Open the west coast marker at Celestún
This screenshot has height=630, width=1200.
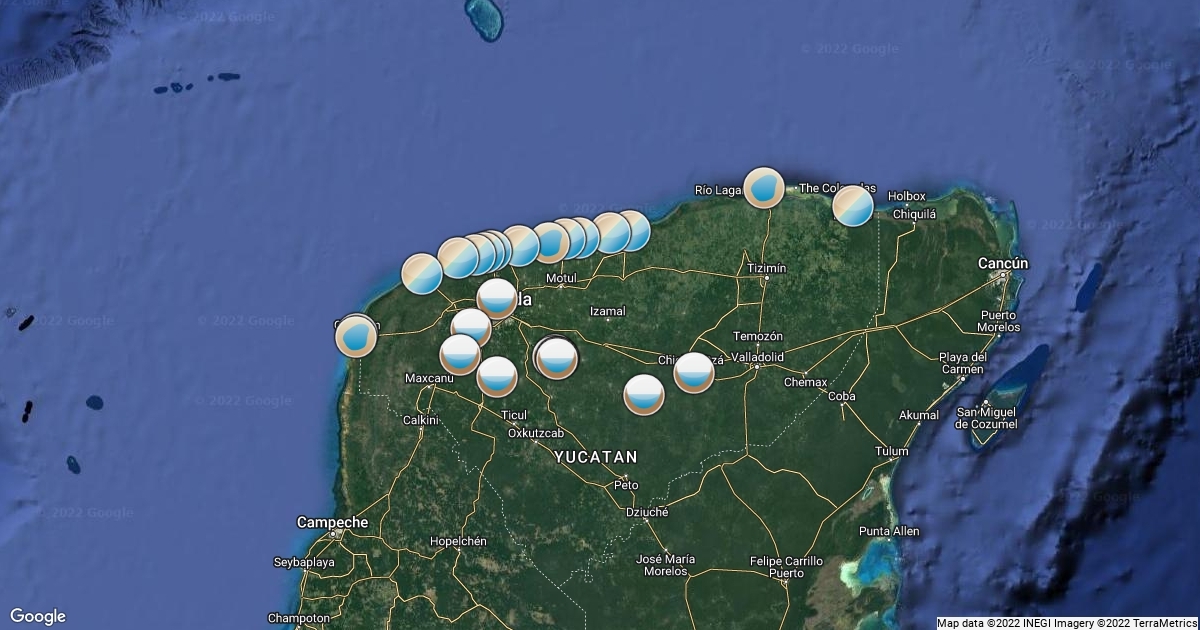357,335
